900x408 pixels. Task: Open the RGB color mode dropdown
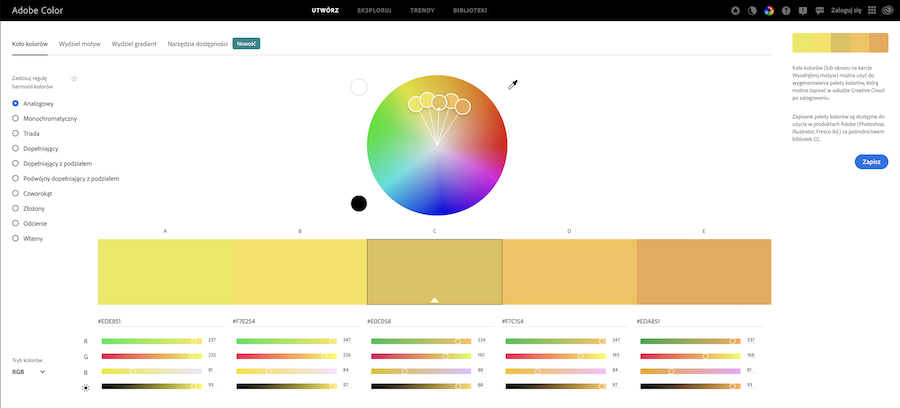tap(29, 372)
